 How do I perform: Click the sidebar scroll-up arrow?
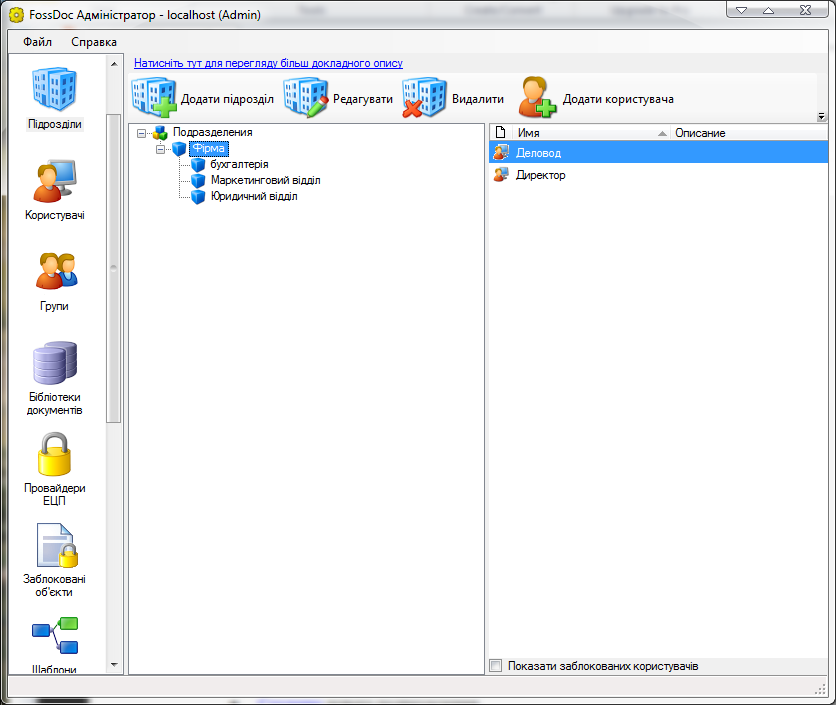[x=114, y=64]
